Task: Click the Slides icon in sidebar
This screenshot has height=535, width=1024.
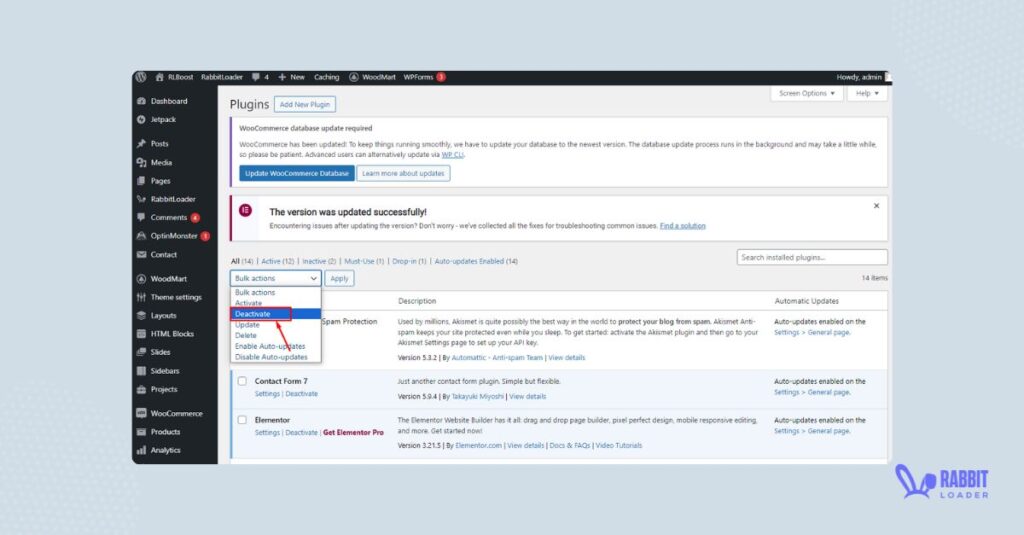Action: (x=141, y=352)
